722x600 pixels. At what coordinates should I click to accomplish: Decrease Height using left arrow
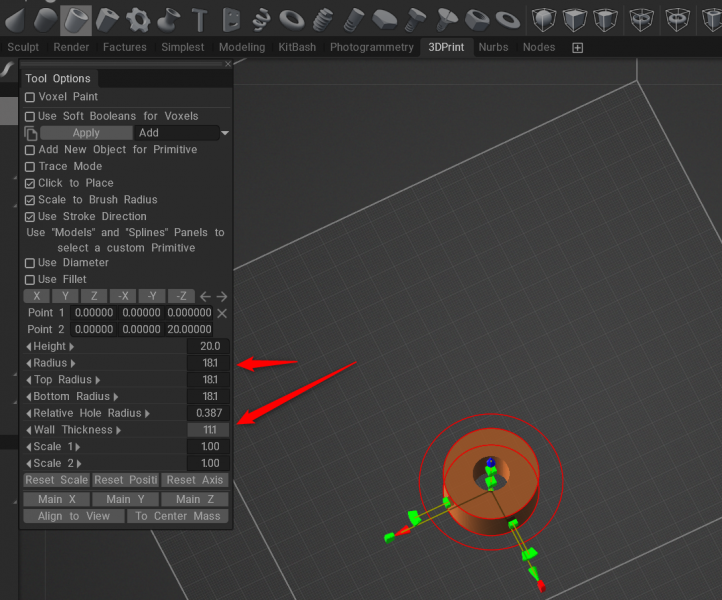point(28,346)
